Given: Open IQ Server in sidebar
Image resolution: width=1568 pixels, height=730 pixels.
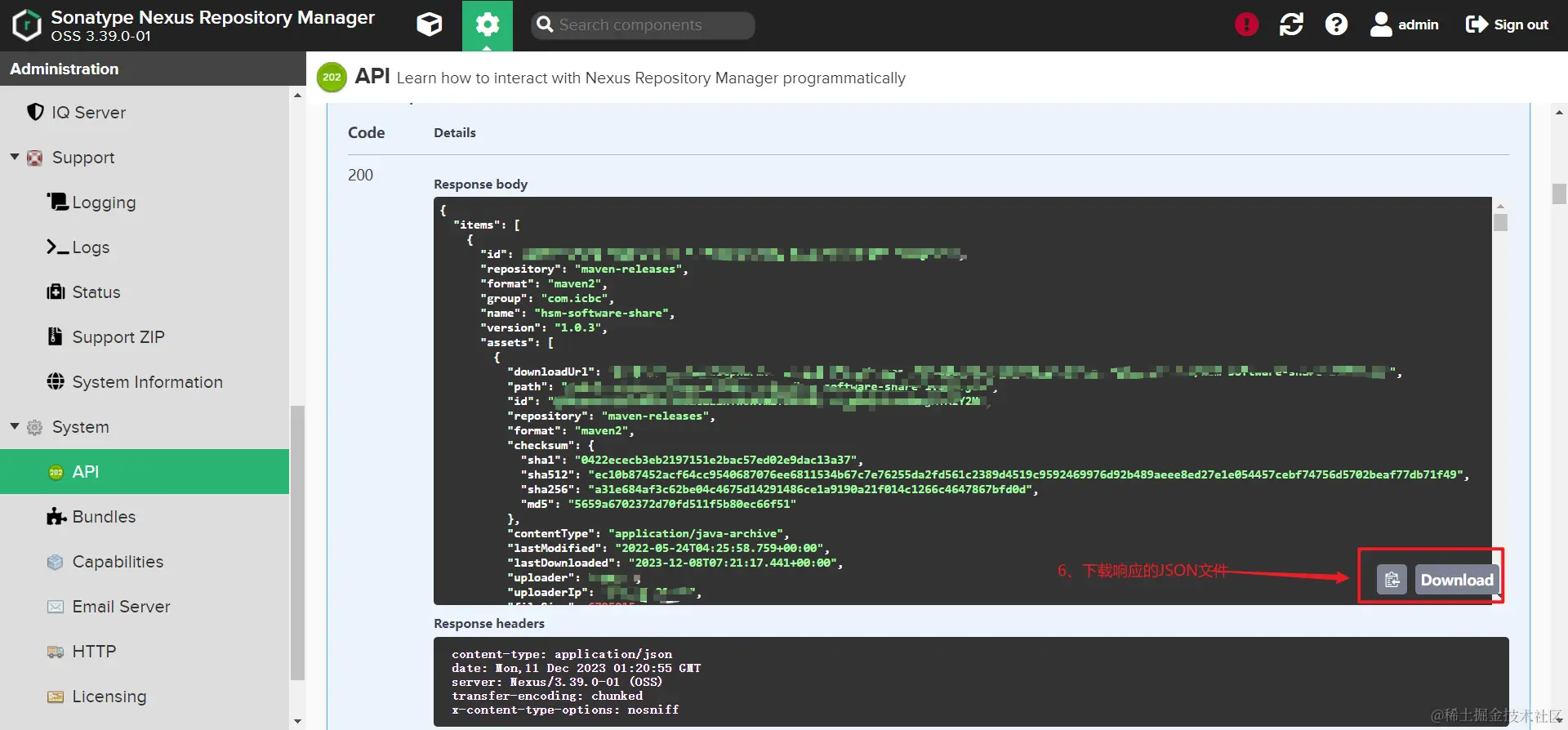Looking at the screenshot, I should [x=88, y=112].
